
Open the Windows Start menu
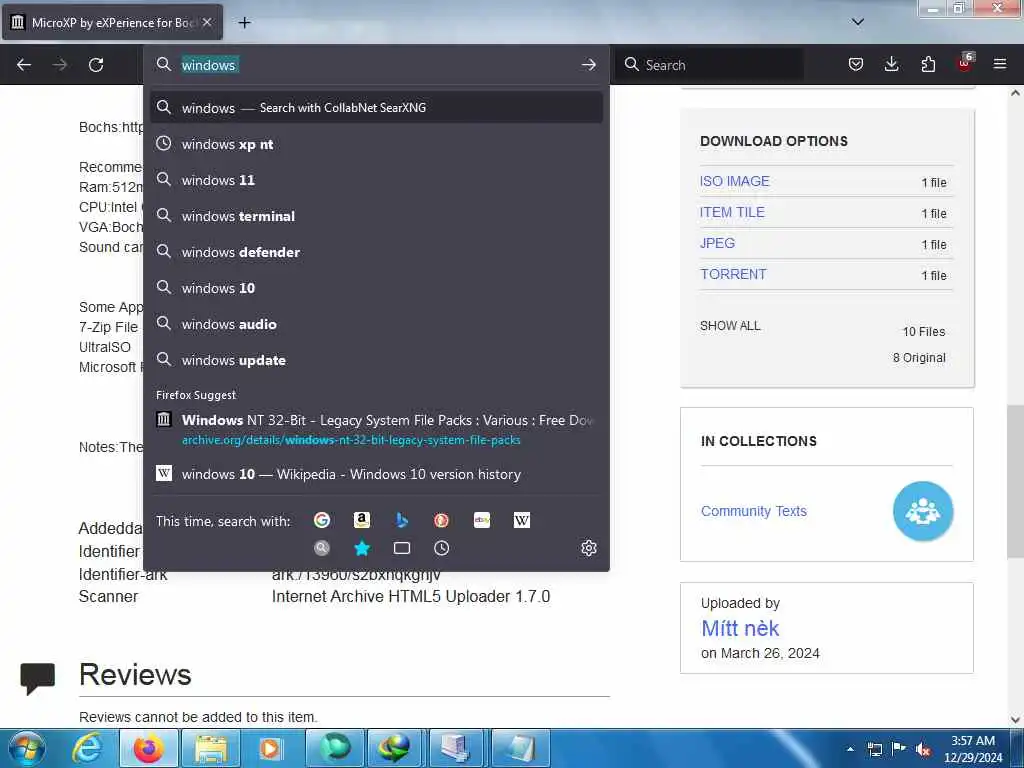(x=27, y=748)
